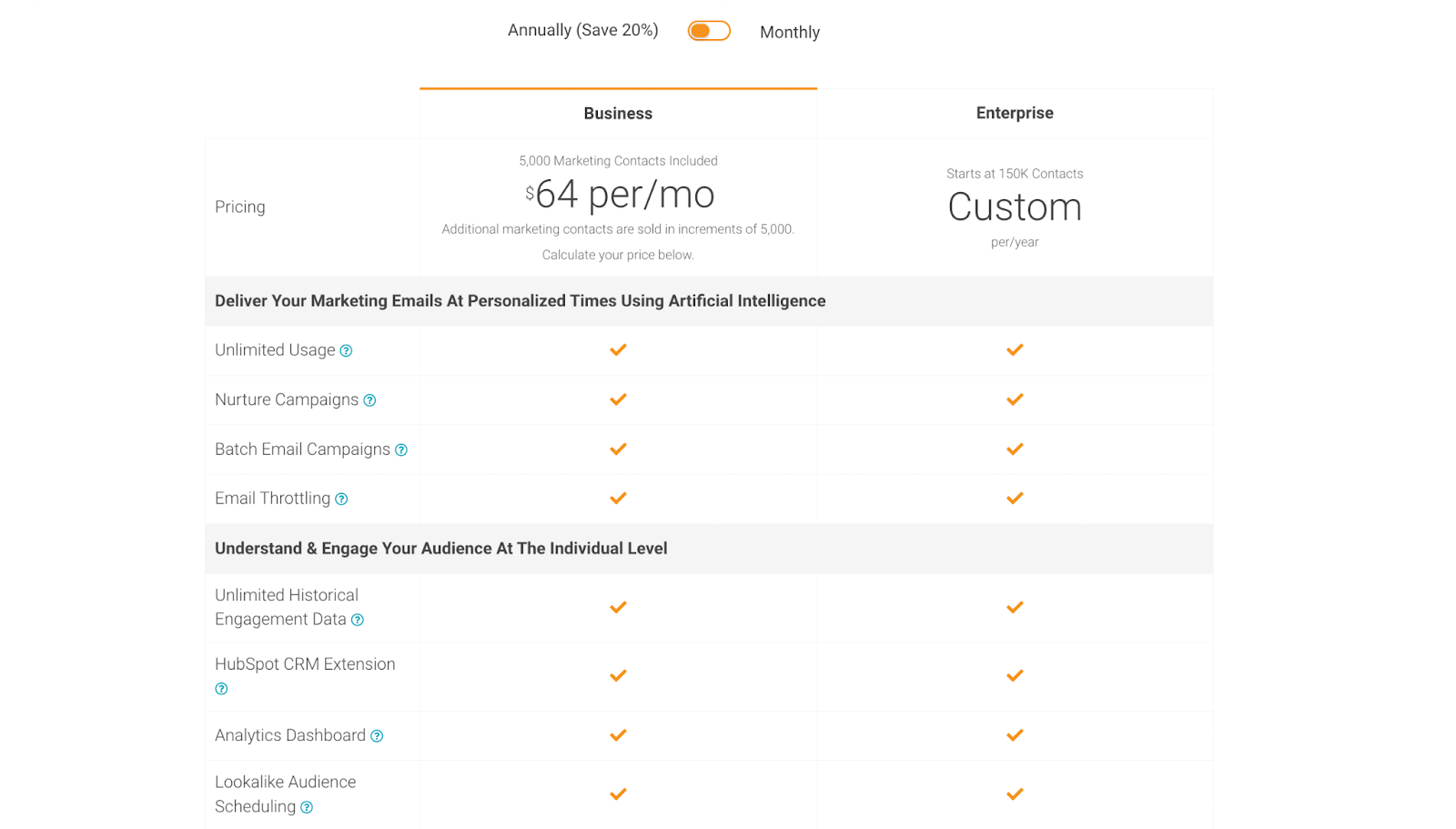This screenshot has width=1456, height=829.
Task: Click Email Throttling question mark icon
Action: (341, 500)
